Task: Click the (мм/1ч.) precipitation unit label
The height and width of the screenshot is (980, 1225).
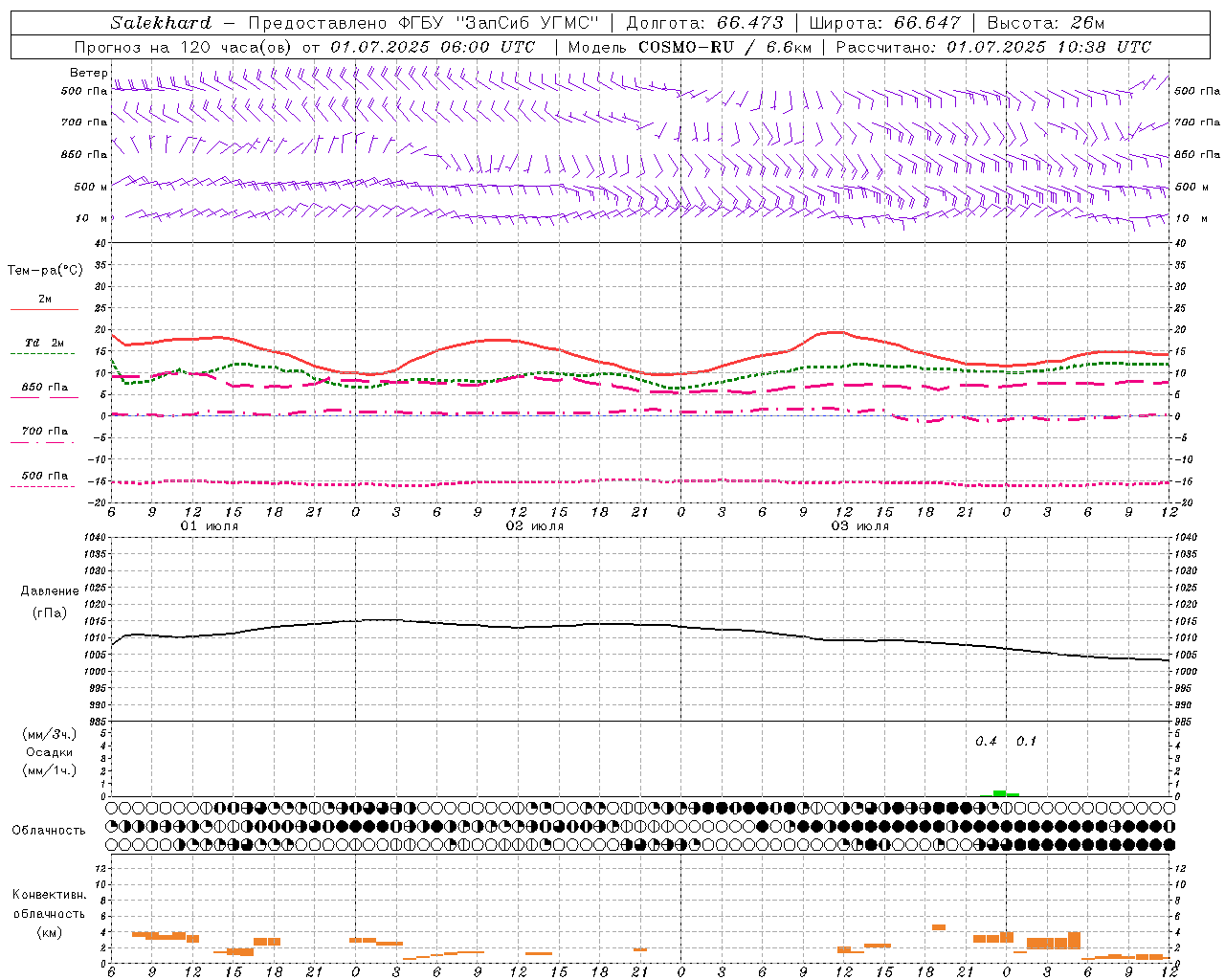Action: [x=50, y=770]
